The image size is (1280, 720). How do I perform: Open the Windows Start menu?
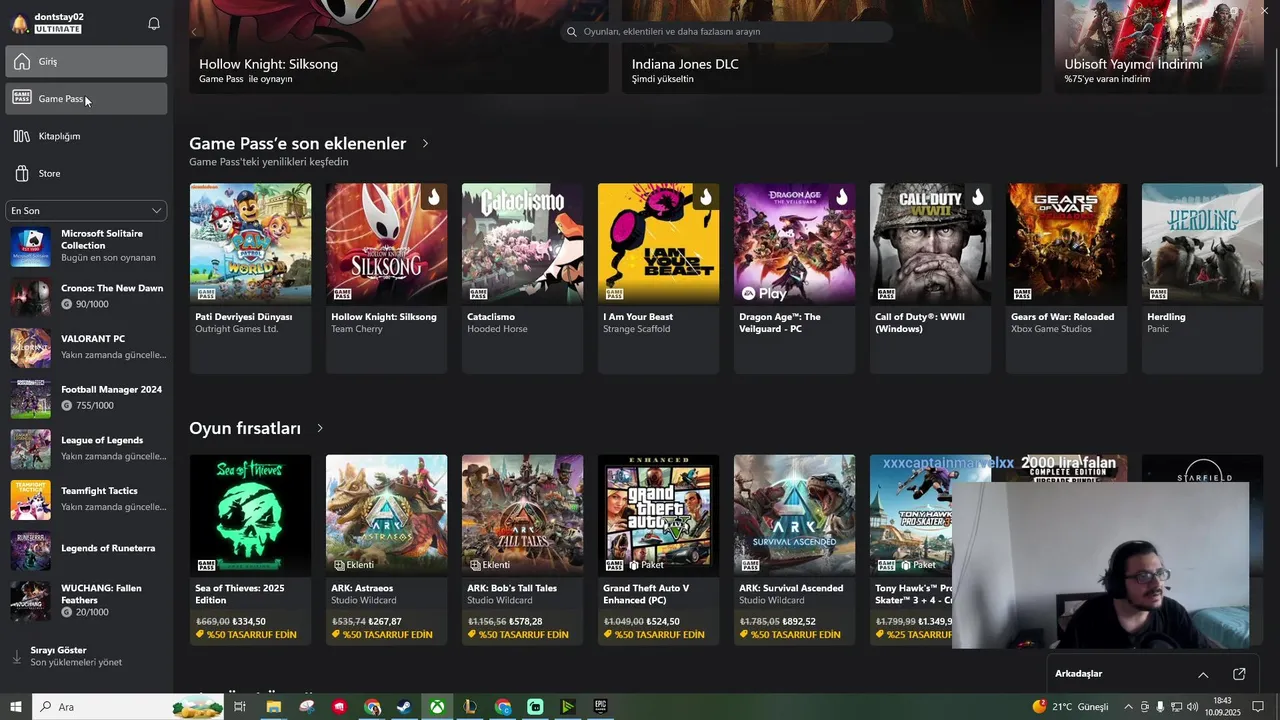[x=16, y=707]
